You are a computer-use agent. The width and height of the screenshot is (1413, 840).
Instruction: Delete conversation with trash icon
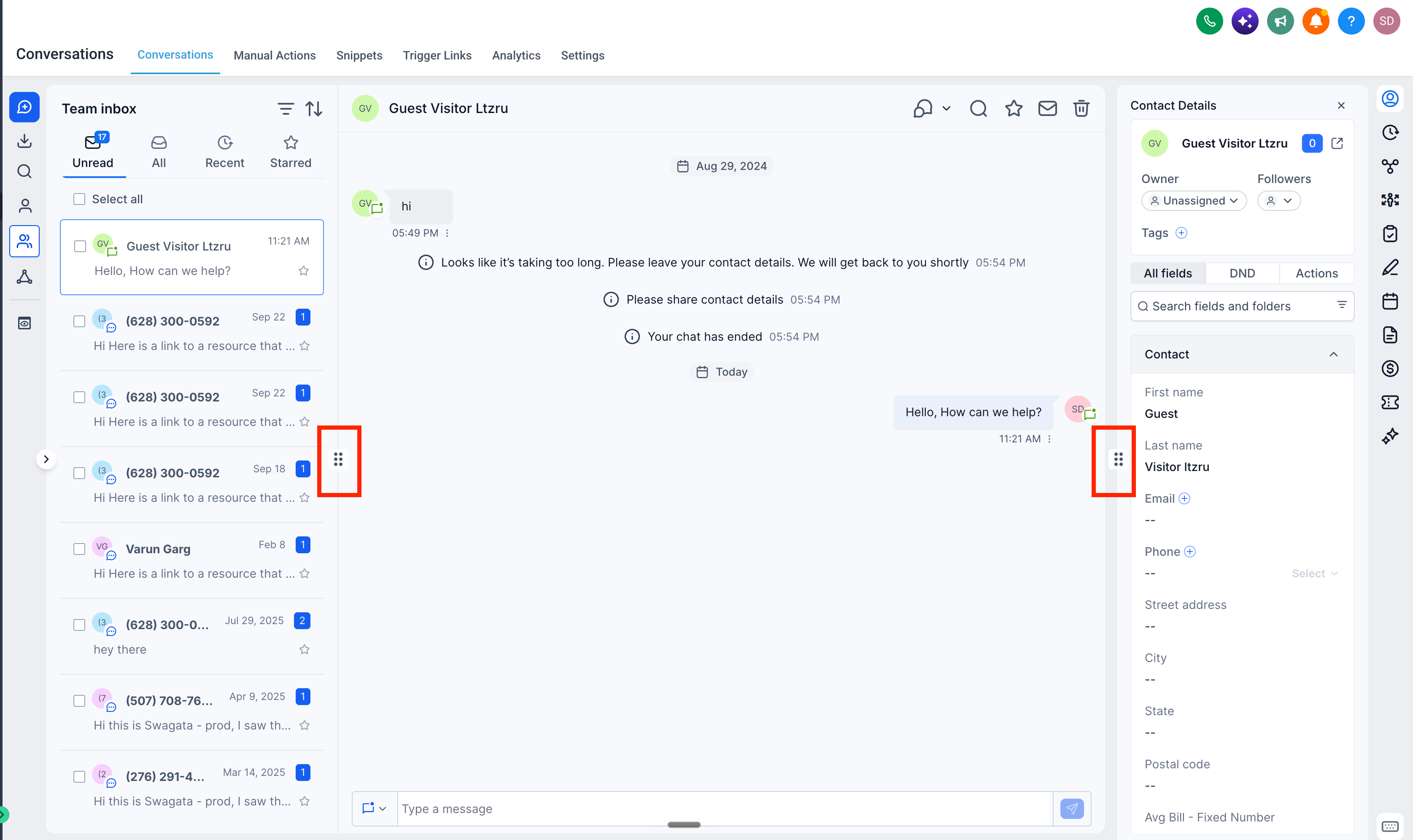1081,108
